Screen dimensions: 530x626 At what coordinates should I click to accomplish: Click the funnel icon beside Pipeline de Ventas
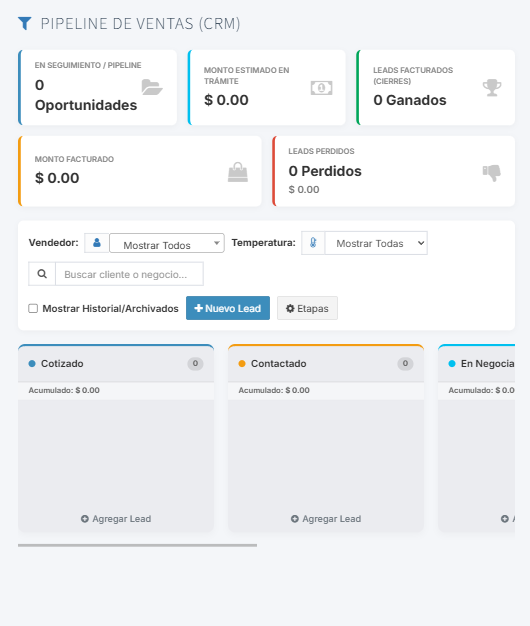(25, 23)
